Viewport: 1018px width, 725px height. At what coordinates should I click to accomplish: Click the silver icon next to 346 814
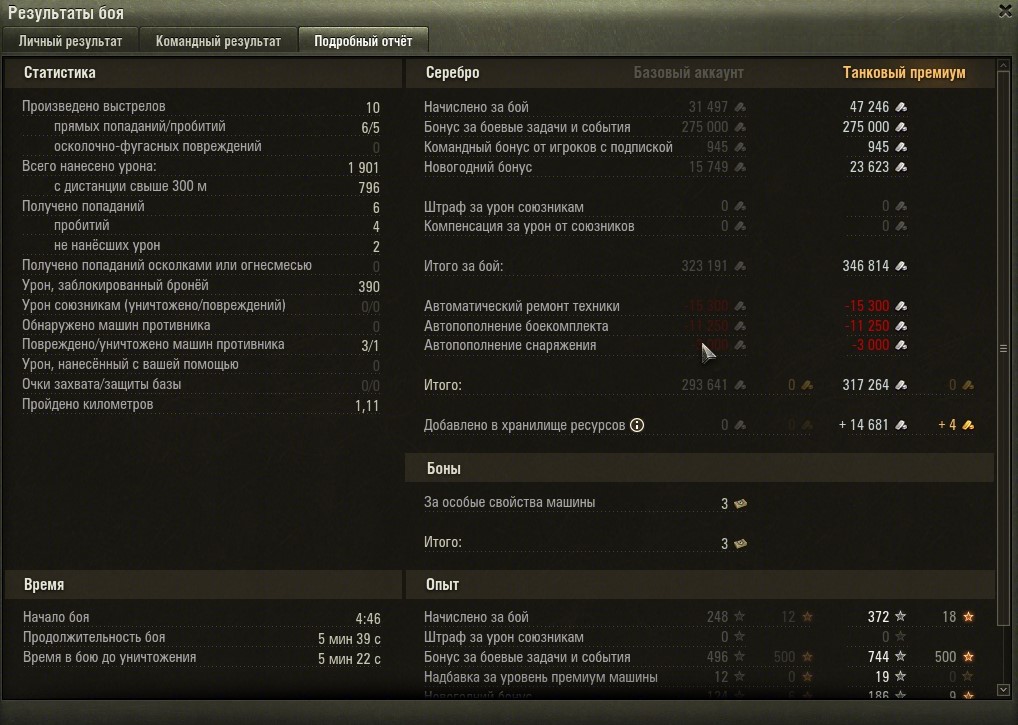click(x=901, y=266)
